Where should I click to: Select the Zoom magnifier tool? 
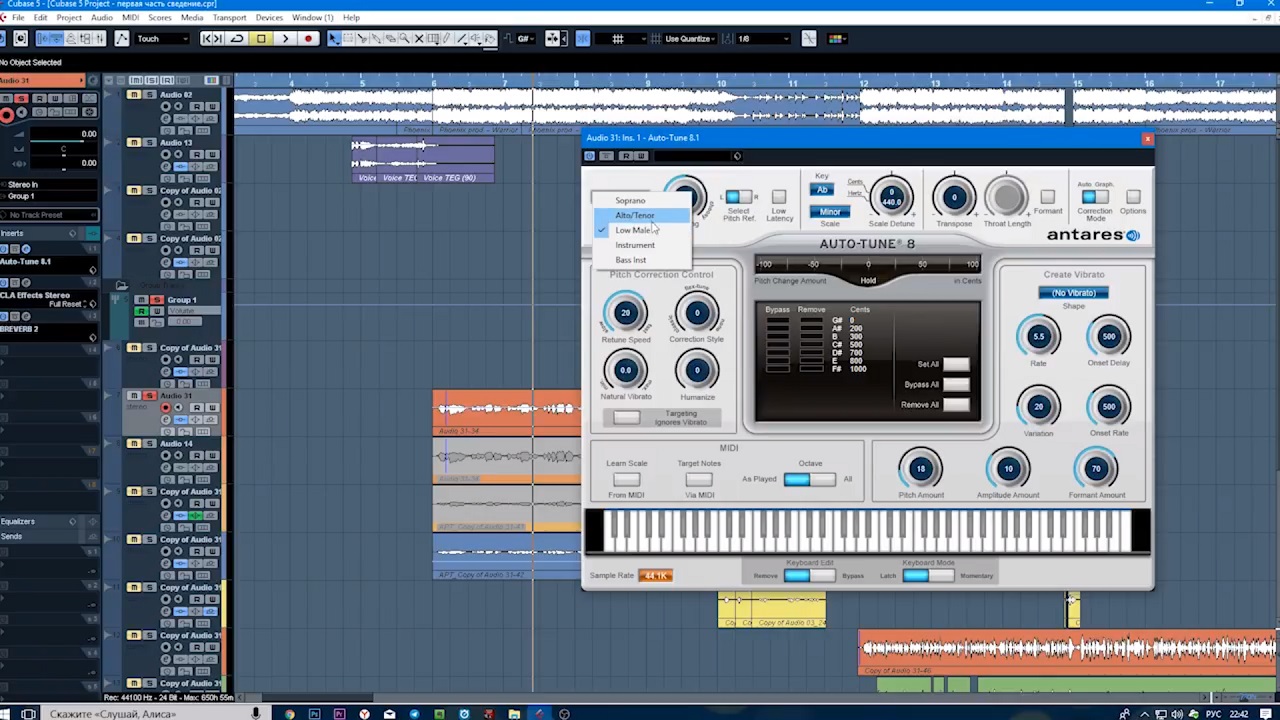point(404,39)
